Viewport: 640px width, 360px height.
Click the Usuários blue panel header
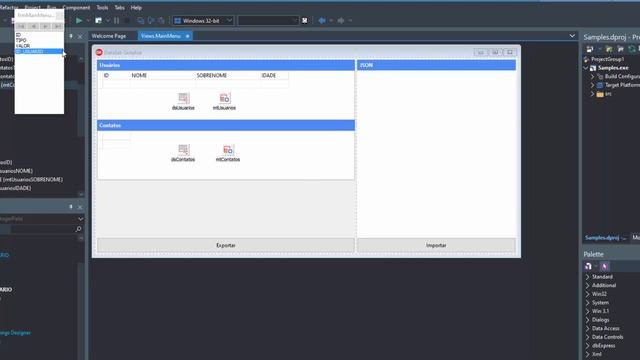226,65
